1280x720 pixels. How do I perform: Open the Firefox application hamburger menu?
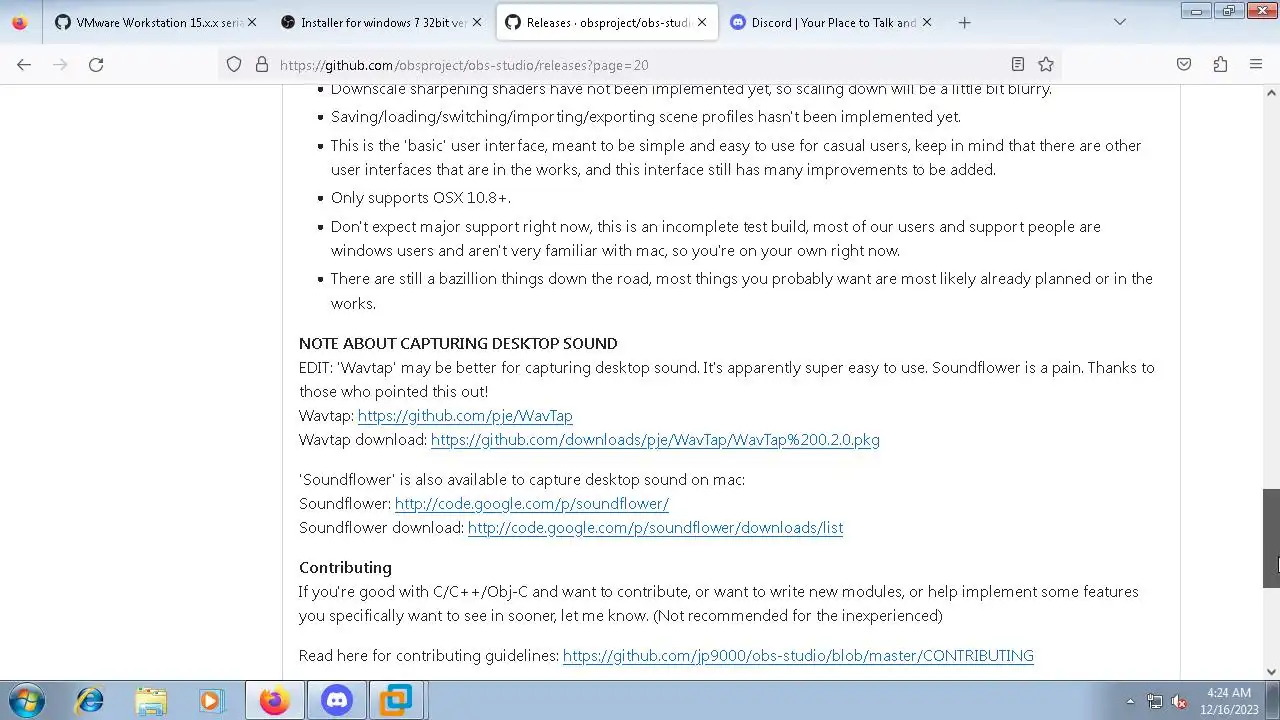pos(1256,64)
